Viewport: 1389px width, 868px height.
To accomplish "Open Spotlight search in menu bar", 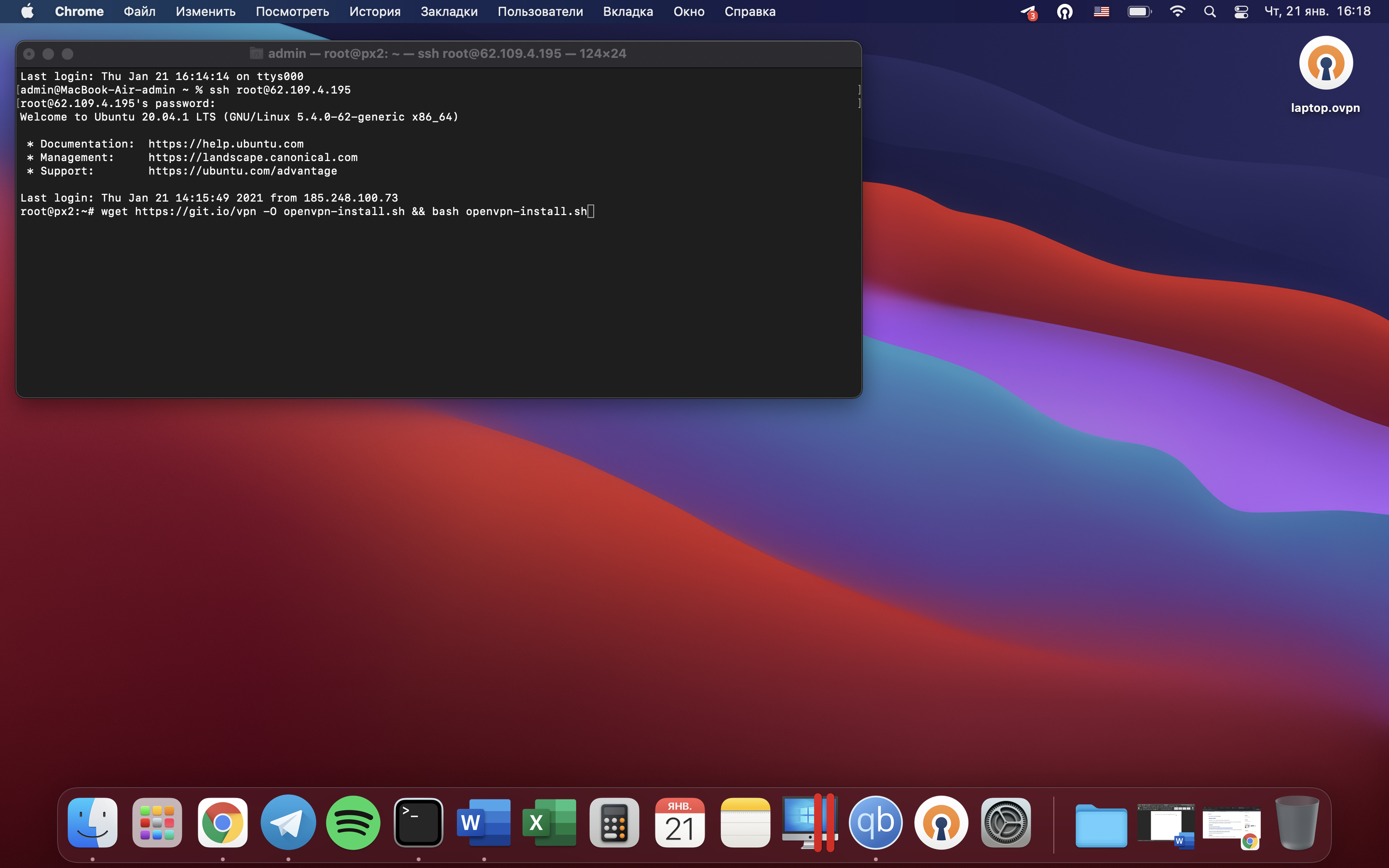I will coord(1210,12).
